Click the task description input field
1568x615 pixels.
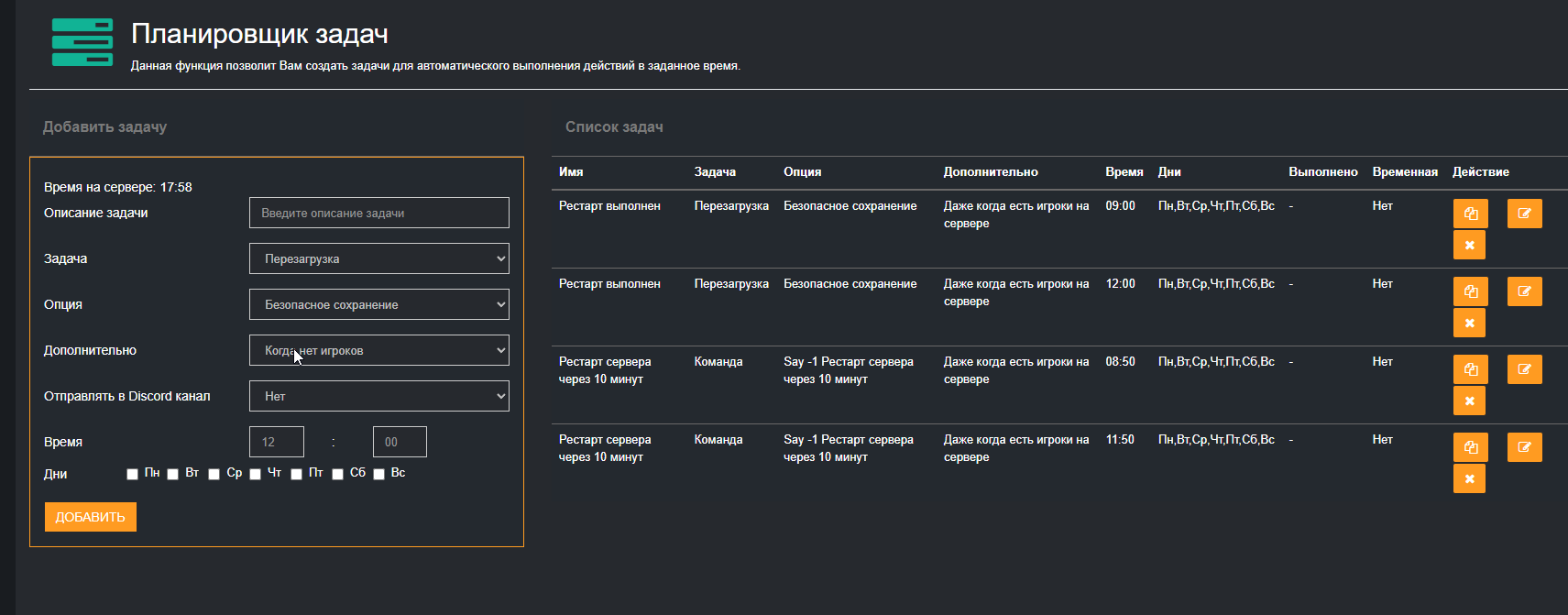pos(378,213)
